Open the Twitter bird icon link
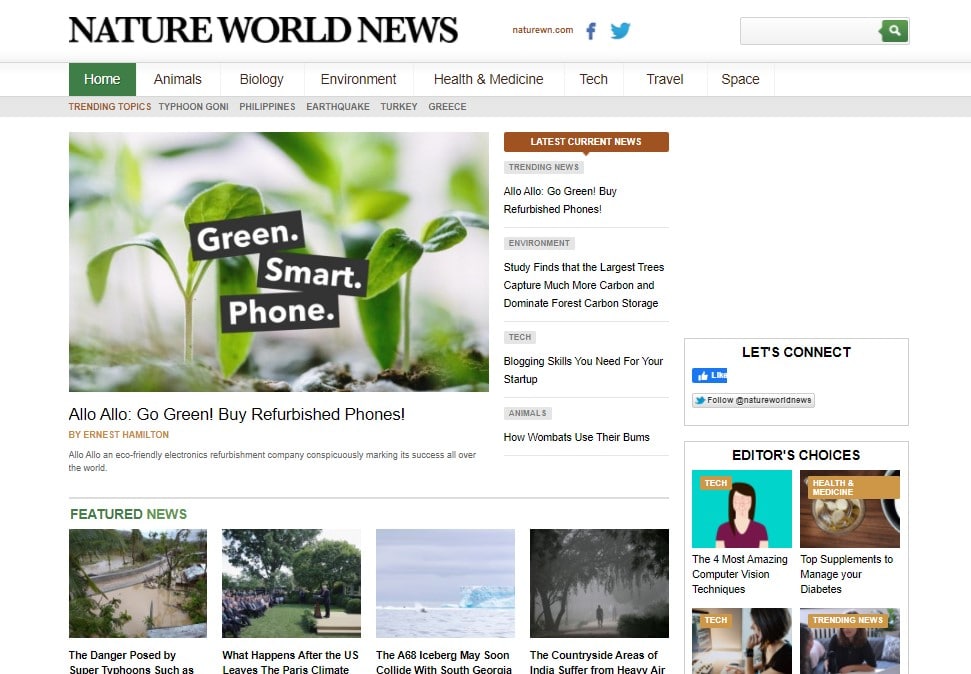The width and height of the screenshot is (971, 674). [620, 31]
